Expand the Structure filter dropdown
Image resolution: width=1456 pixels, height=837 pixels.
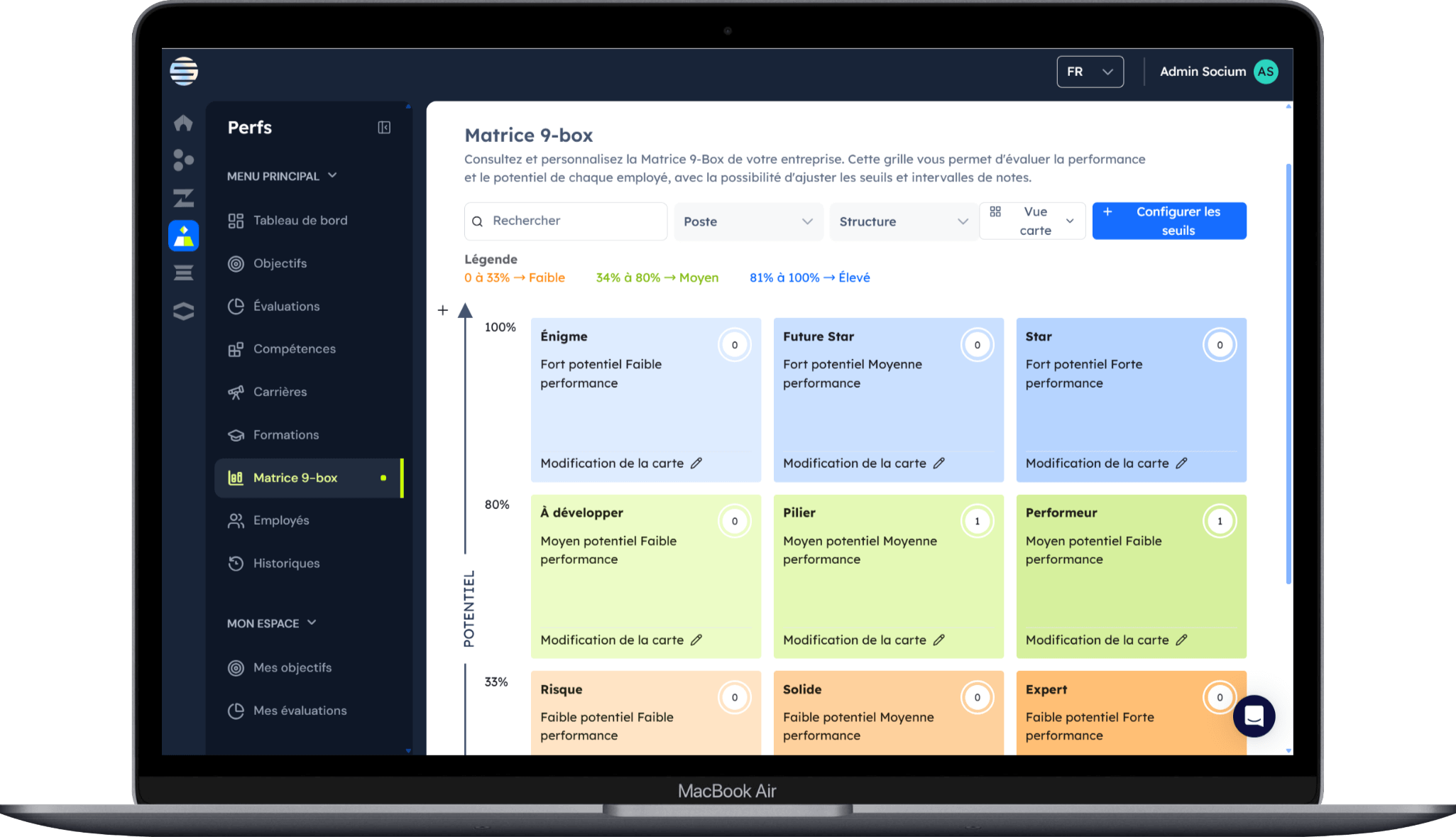pos(903,221)
